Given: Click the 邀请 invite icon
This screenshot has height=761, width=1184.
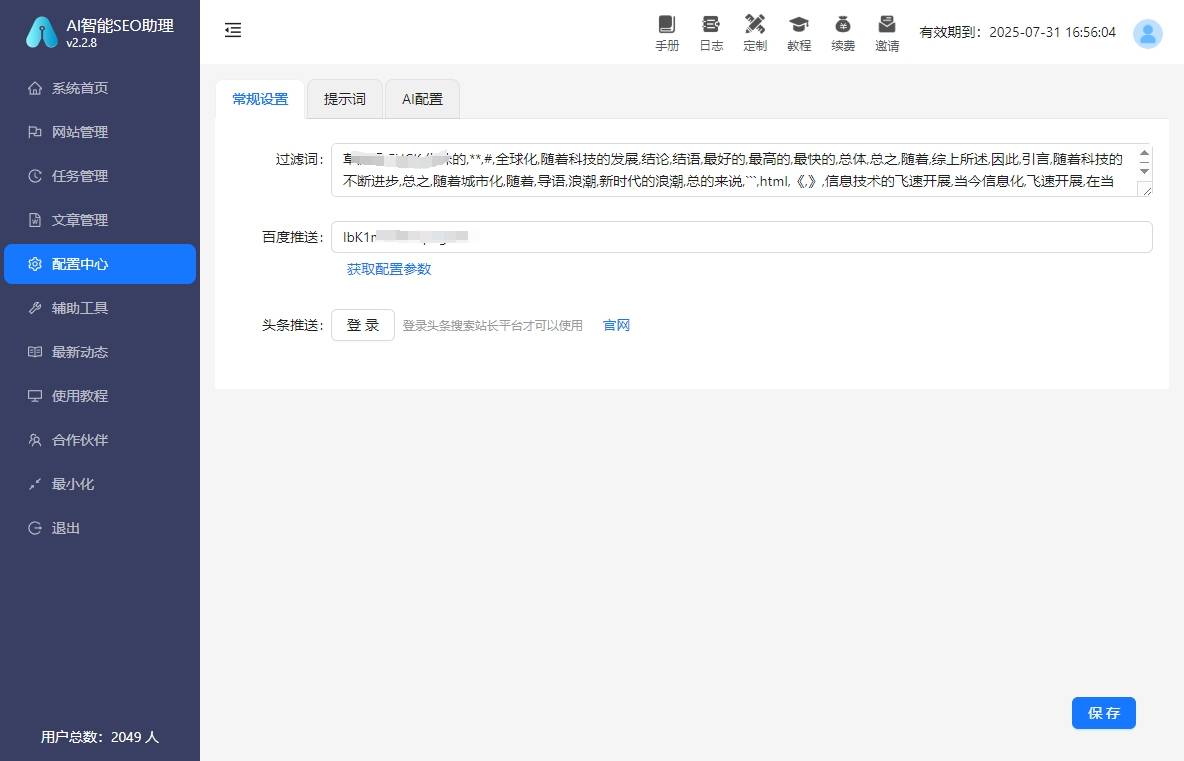Looking at the screenshot, I should pos(887,32).
